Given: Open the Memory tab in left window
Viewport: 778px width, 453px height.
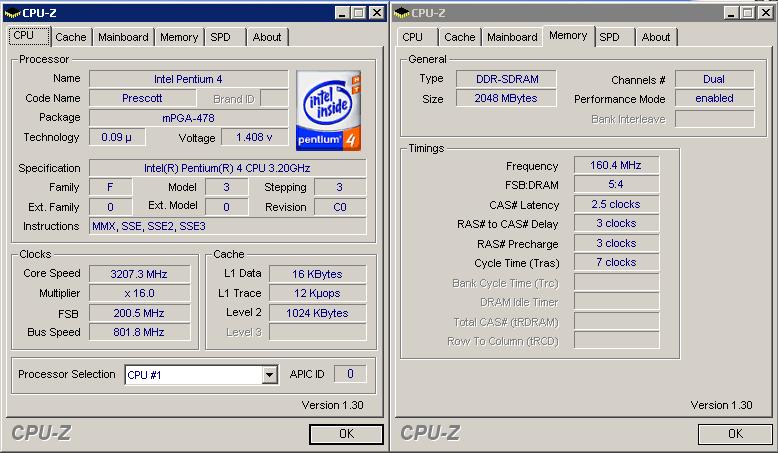Looking at the screenshot, I should tap(179, 37).
